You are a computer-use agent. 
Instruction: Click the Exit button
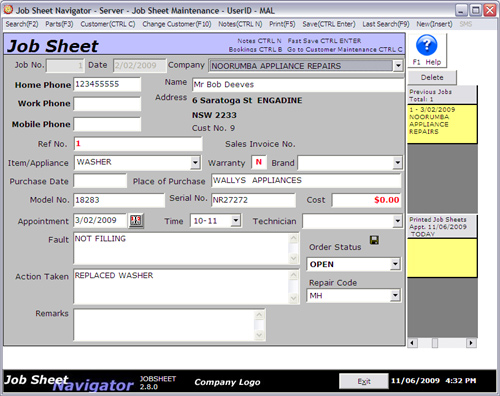coord(364,381)
